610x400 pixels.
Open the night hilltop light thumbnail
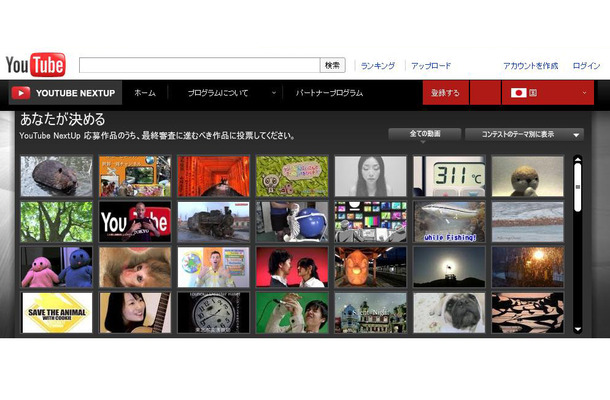(449, 267)
